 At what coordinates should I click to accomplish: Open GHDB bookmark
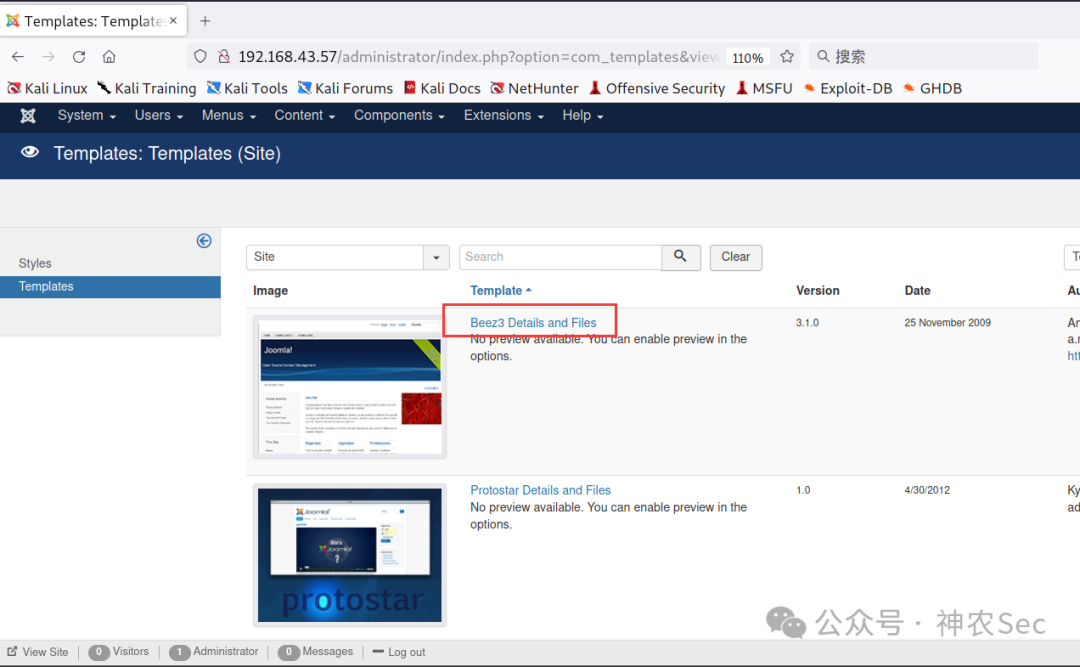[x=933, y=88]
